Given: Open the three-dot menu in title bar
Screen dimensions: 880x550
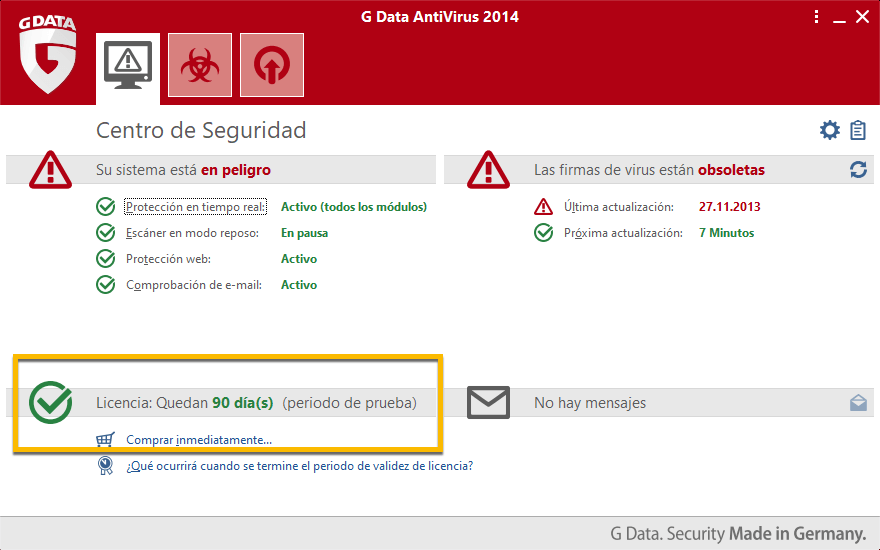Looking at the screenshot, I should (x=816, y=17).
